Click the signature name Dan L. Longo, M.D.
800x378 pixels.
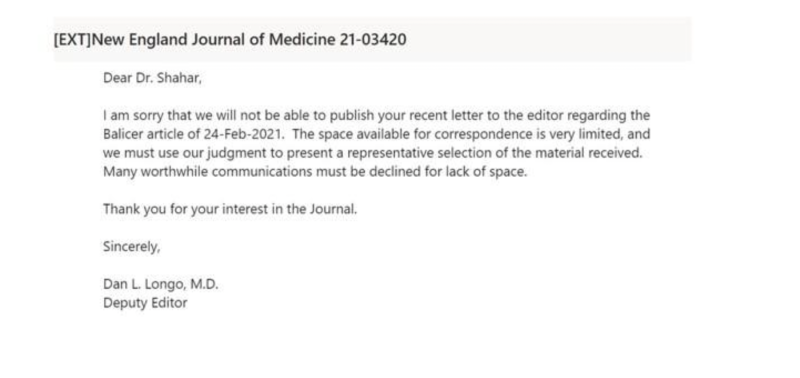(161, 284)
